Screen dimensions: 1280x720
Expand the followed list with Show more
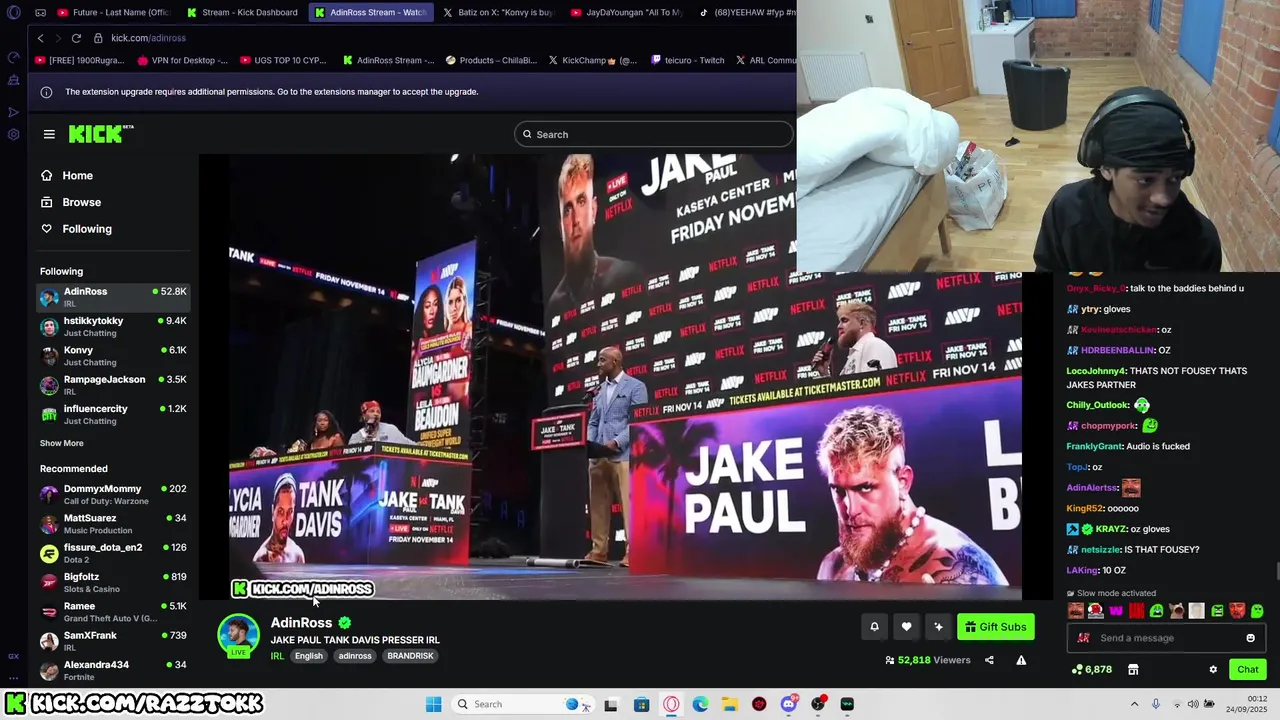point(62,443)
